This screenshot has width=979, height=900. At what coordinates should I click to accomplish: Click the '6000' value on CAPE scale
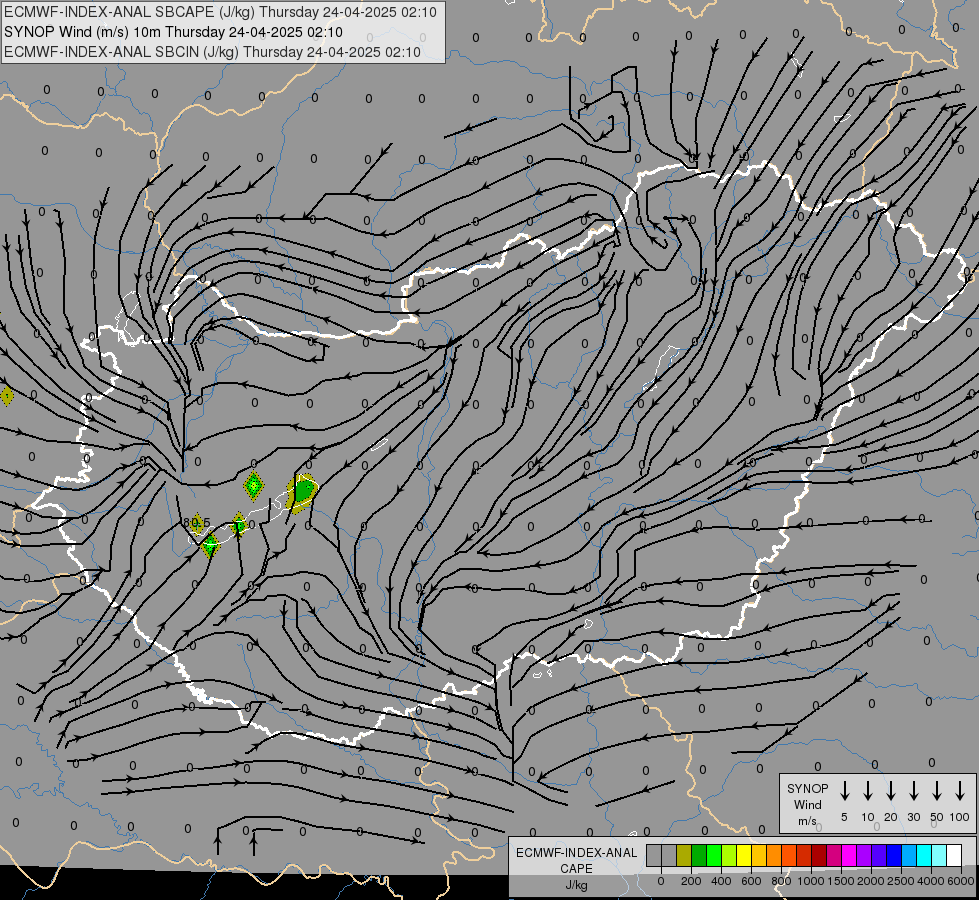click(960, 881)
